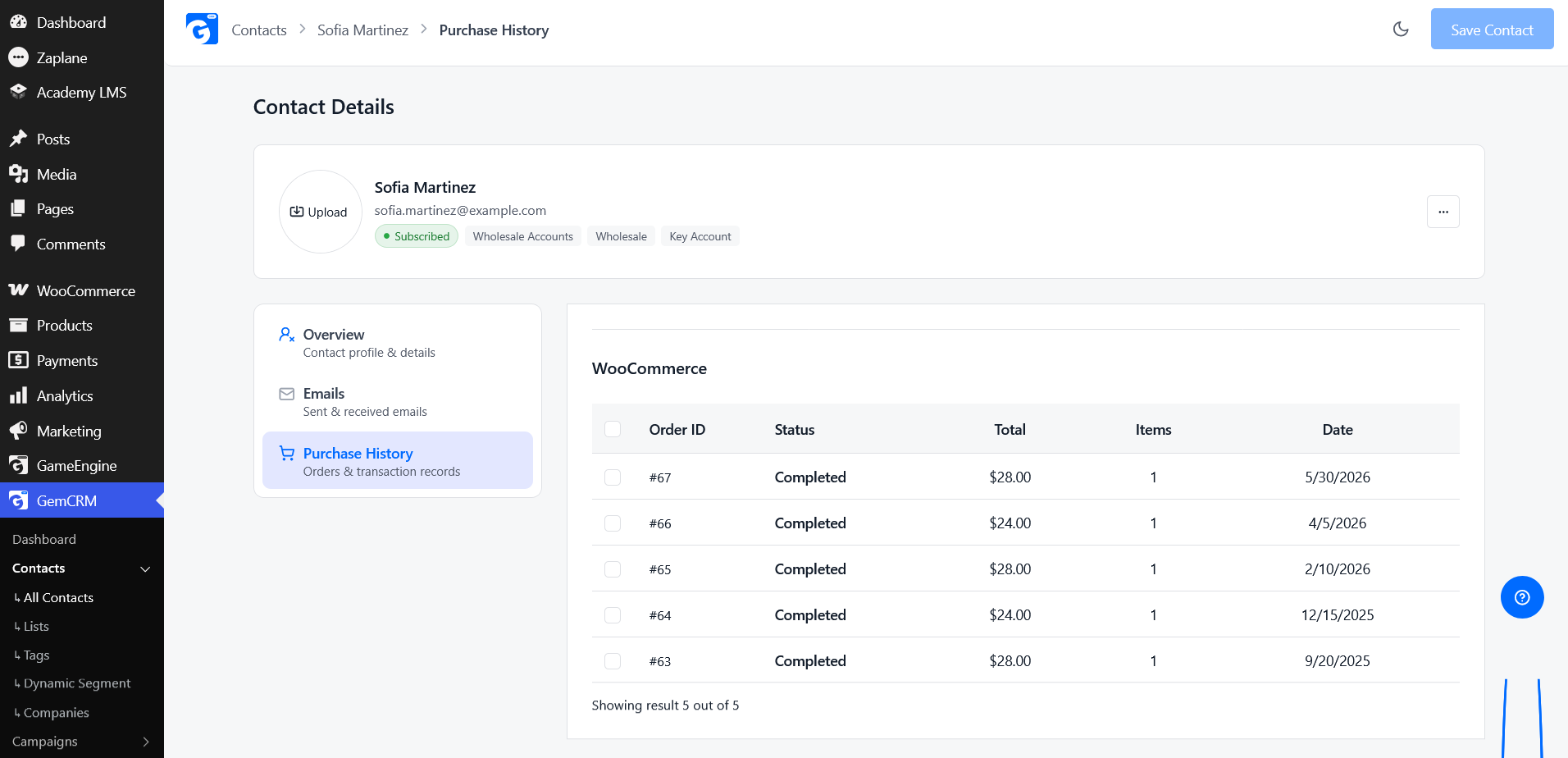Viewport: 1568px width, 758px height.
Task: Click the Marketing megaphone icon
Action: tap(18, 431)
